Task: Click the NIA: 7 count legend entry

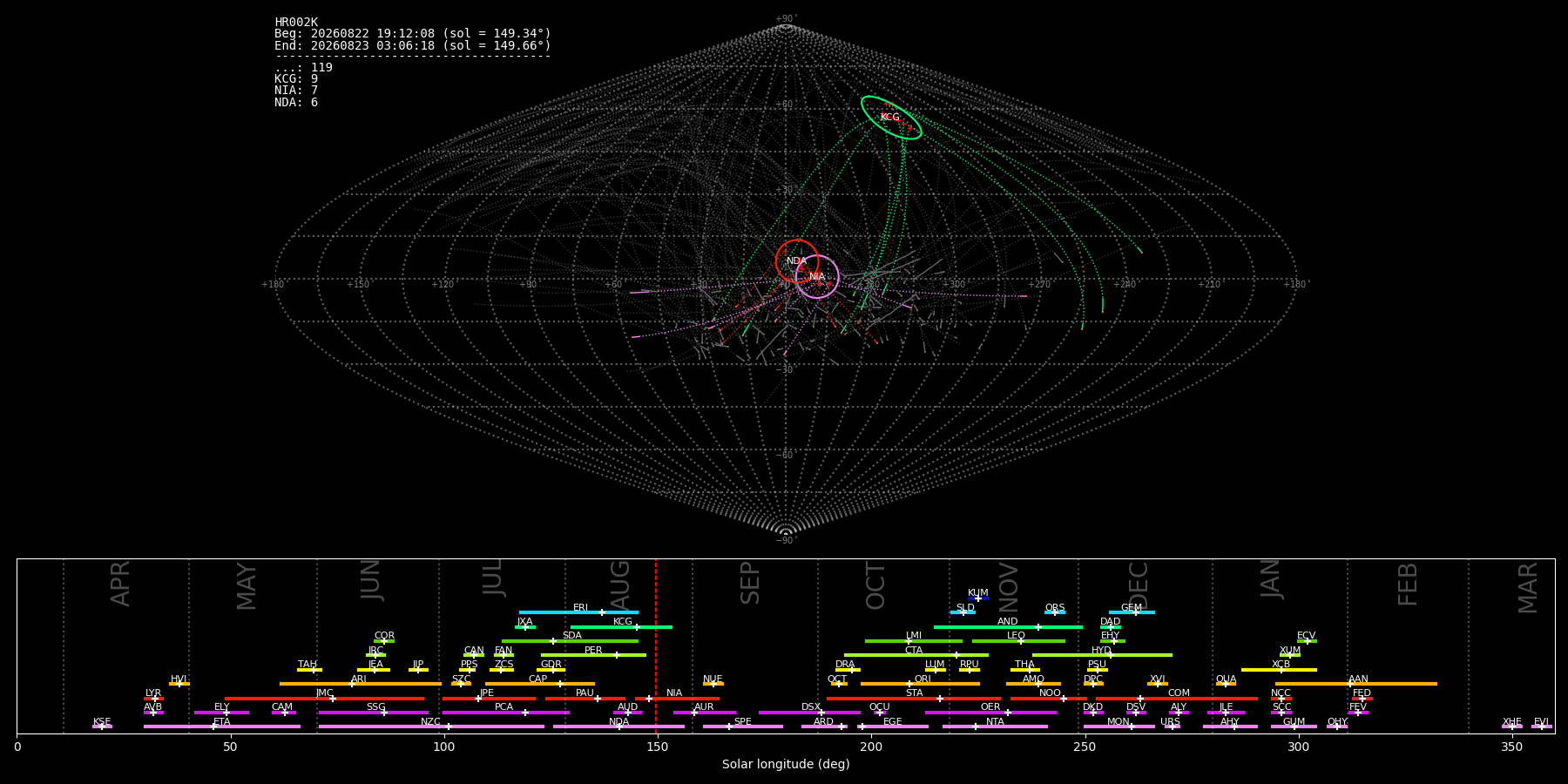Action: click(296, 91)
